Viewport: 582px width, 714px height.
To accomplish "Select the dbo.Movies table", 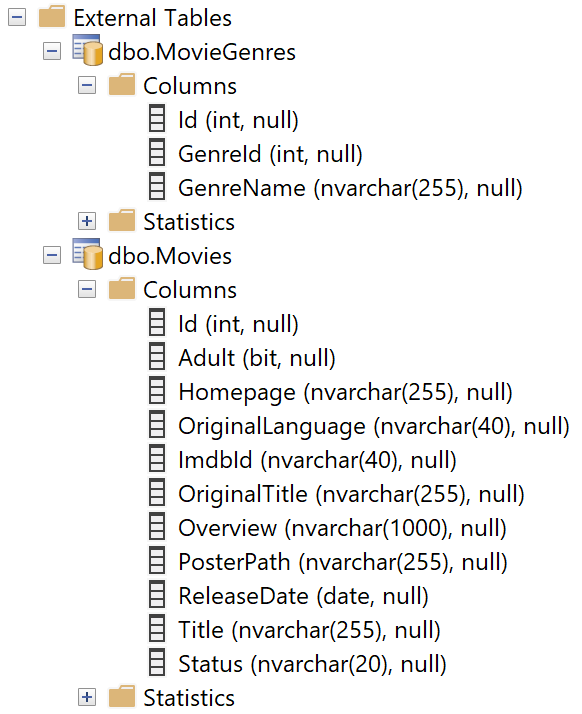I will [170, 256].
